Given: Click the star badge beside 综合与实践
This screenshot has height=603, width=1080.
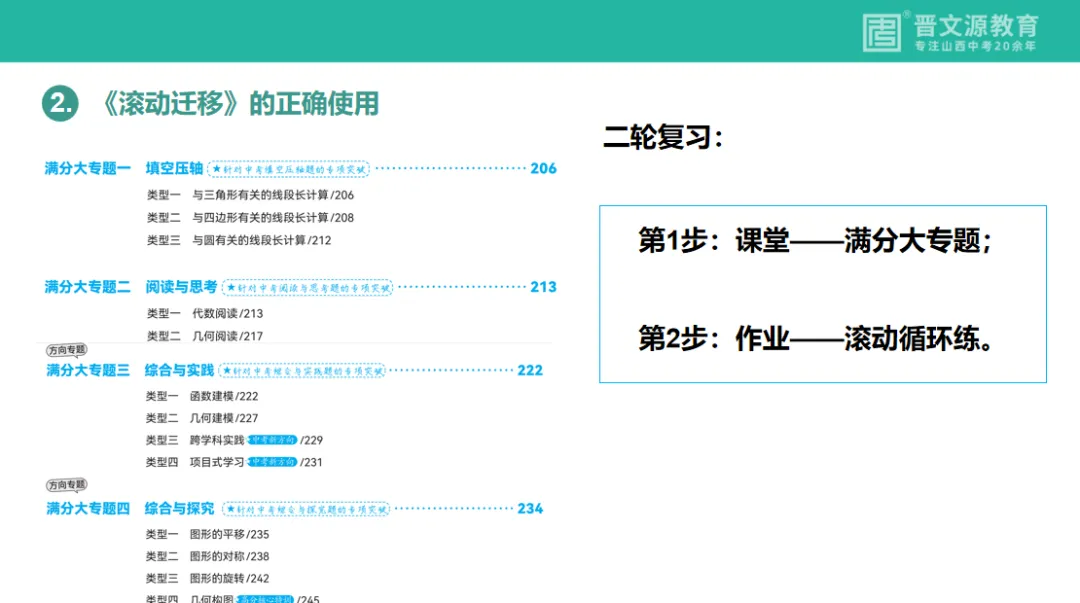Looking at the screenshot, I should pyautogui.click(x=305, y=371).
